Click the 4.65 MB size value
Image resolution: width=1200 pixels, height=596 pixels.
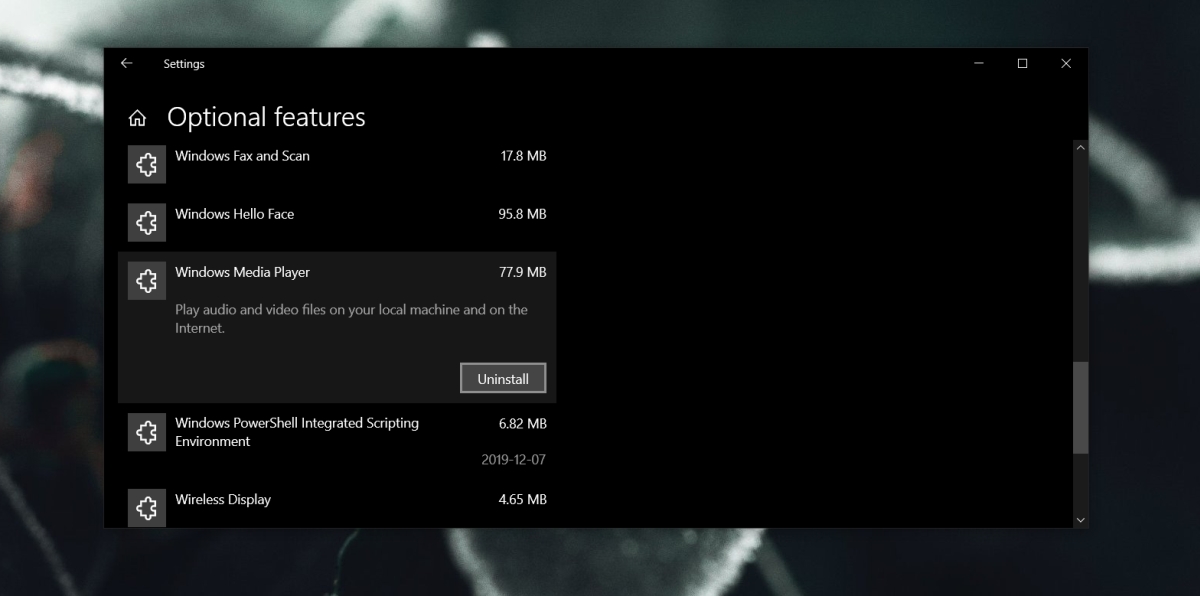523,499
